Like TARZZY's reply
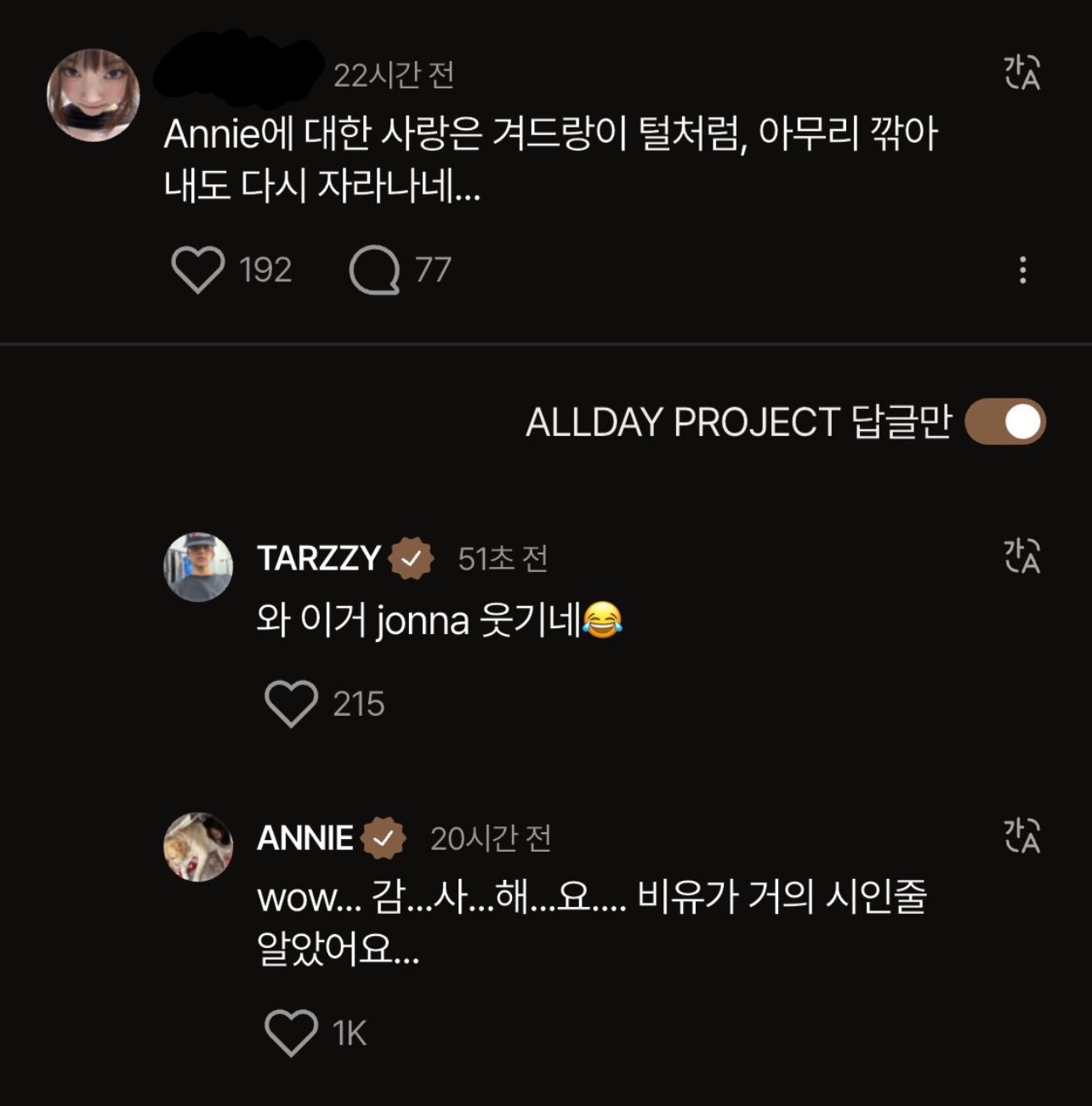The width and height of the screenshot is (1092, 1106). 291,704
